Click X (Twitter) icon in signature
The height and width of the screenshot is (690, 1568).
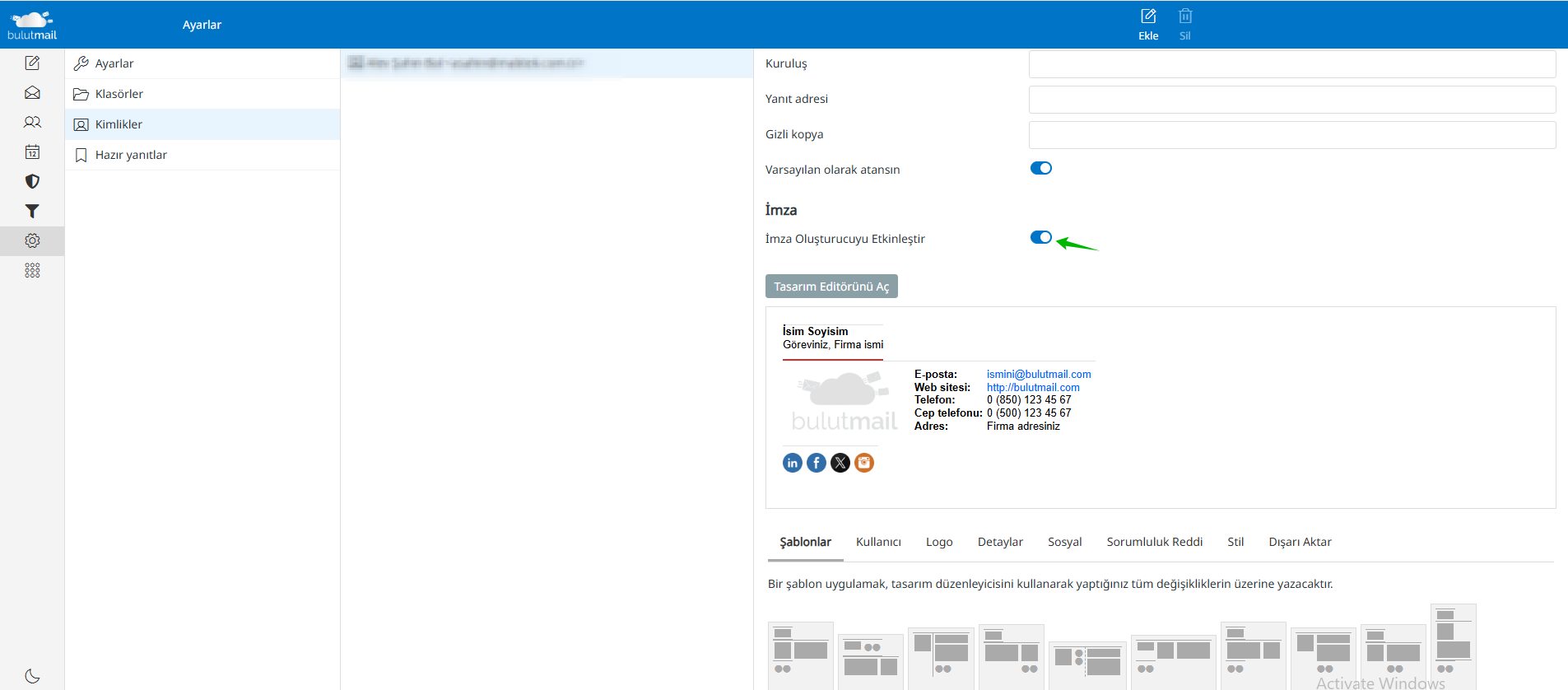pos(840,463)
